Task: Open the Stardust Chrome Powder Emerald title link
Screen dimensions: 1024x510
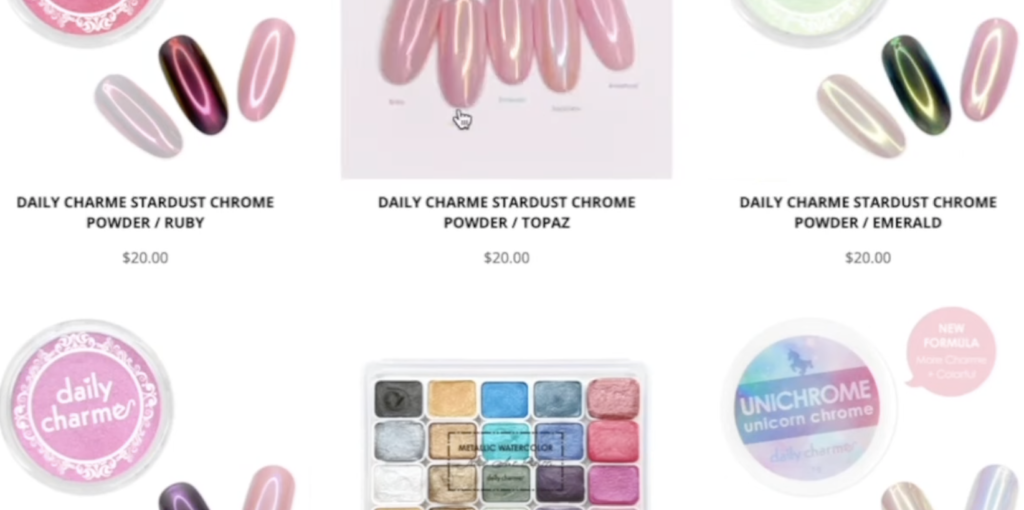Action: click(868, 212)
